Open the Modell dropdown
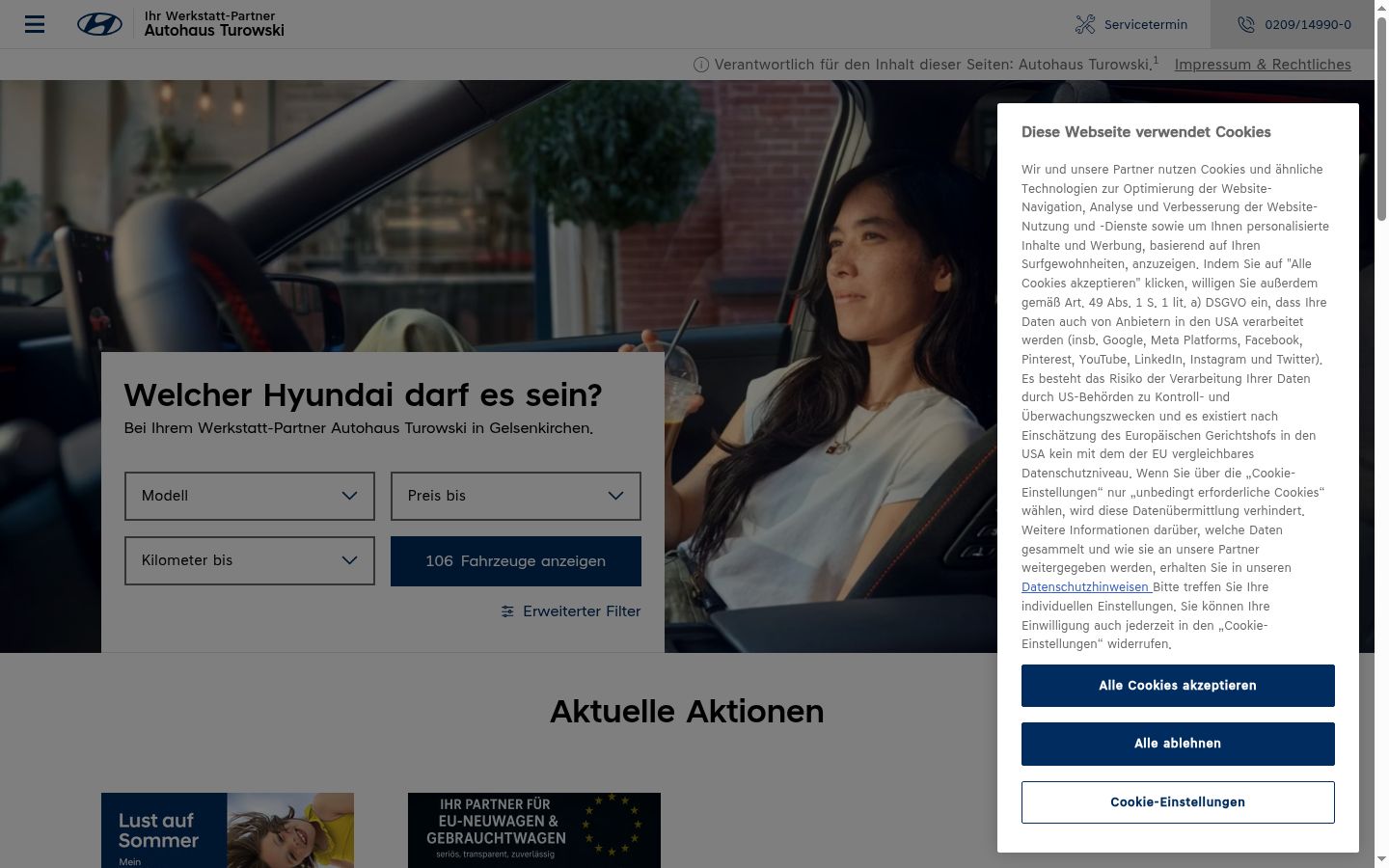The width and height of the screenshot is (1389, 868). [x=250, y=496]
